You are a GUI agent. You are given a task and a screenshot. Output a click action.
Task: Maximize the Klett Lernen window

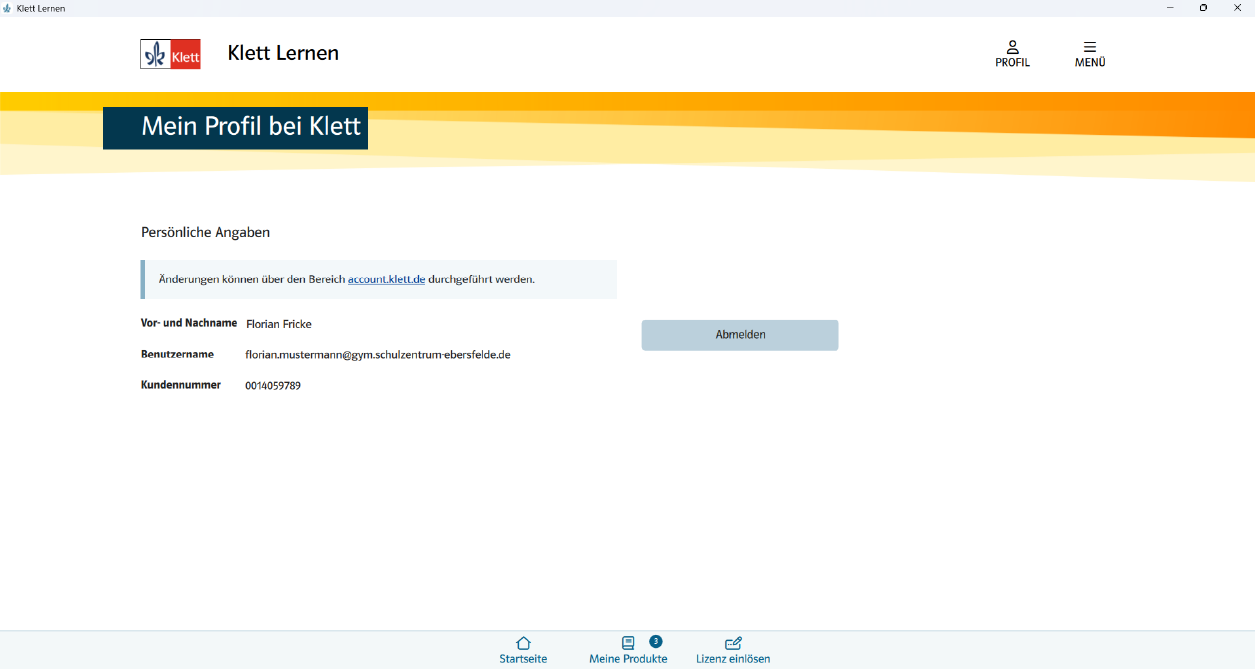pos(1203,8)
